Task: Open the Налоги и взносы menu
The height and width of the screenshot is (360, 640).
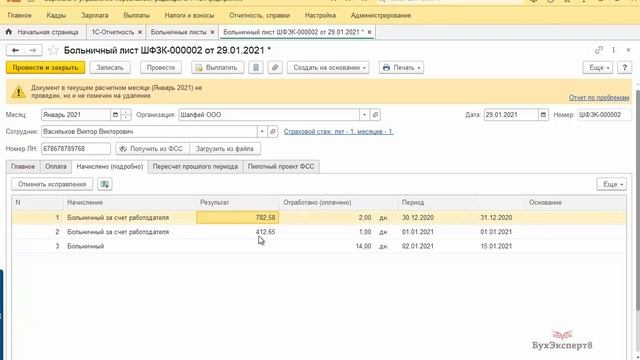Action: tap(189, 15)
